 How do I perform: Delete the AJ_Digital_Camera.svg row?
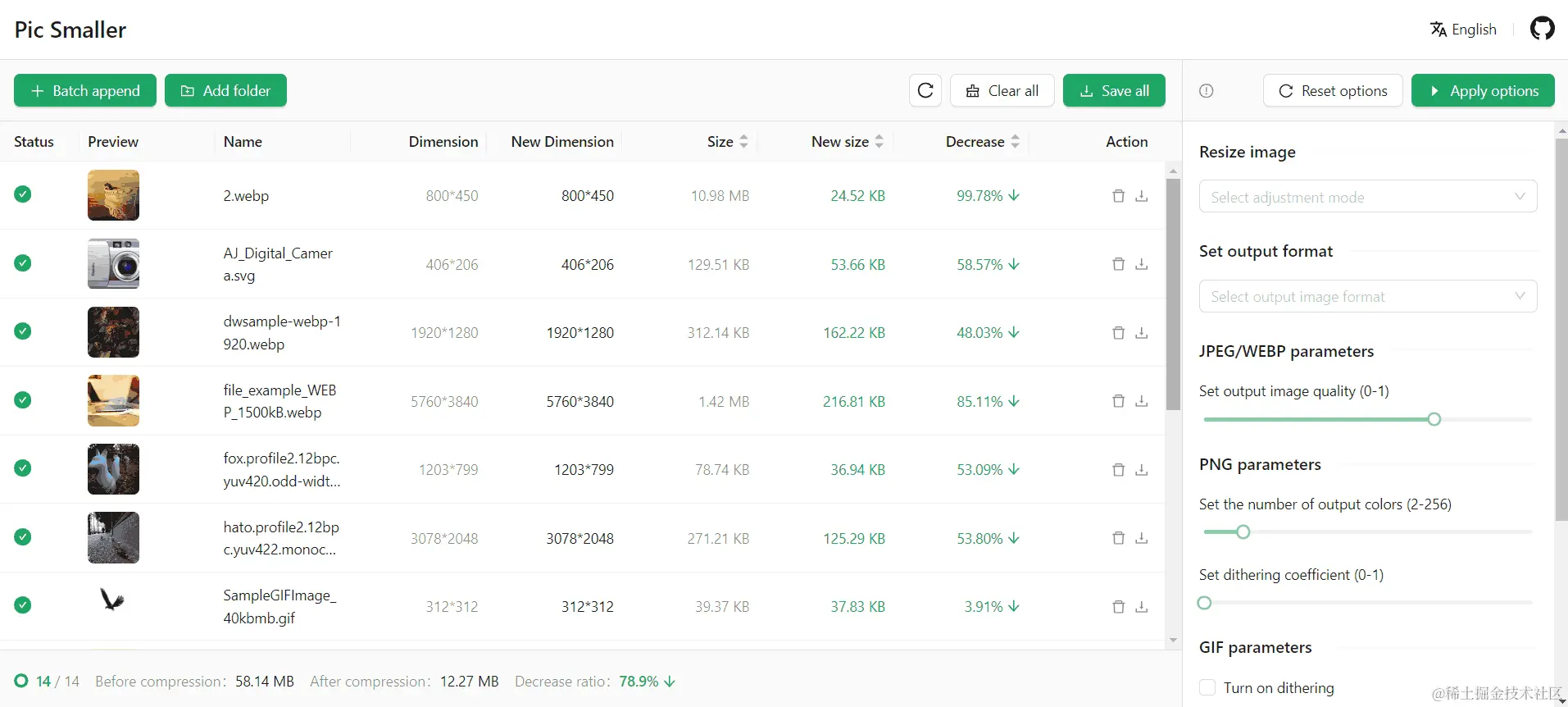click(x=1118, y=264)
